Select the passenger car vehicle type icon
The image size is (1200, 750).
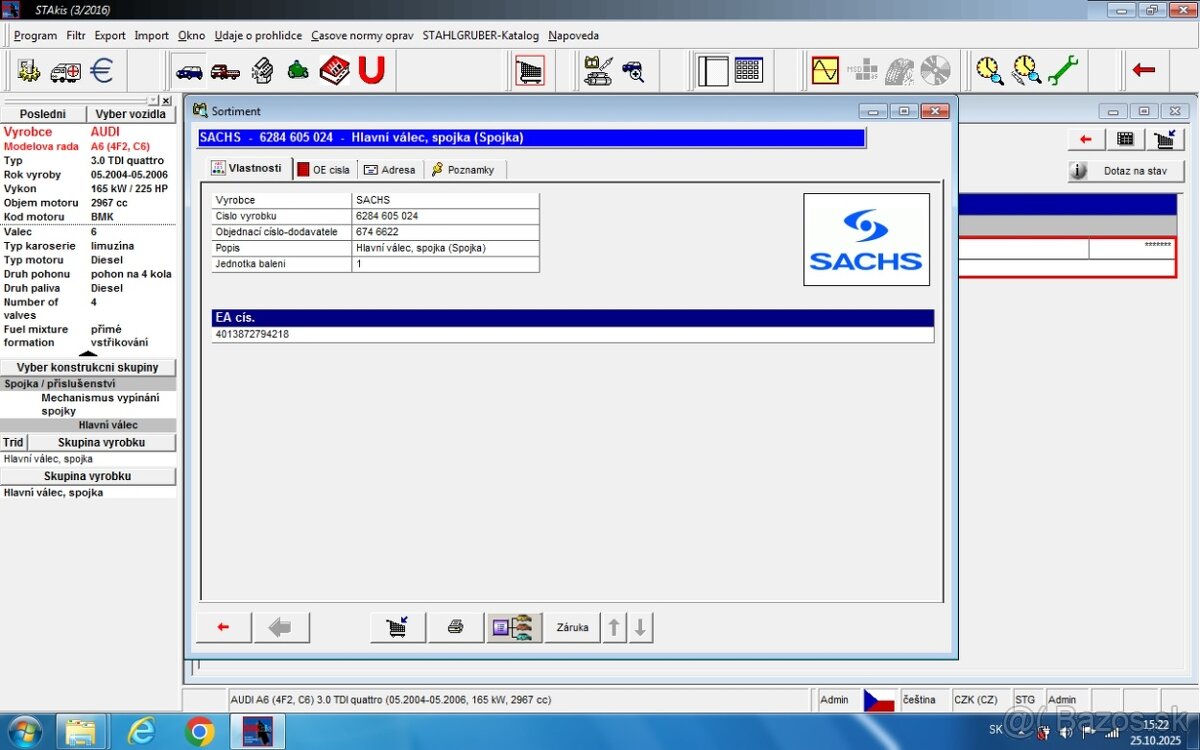(189, 71)
